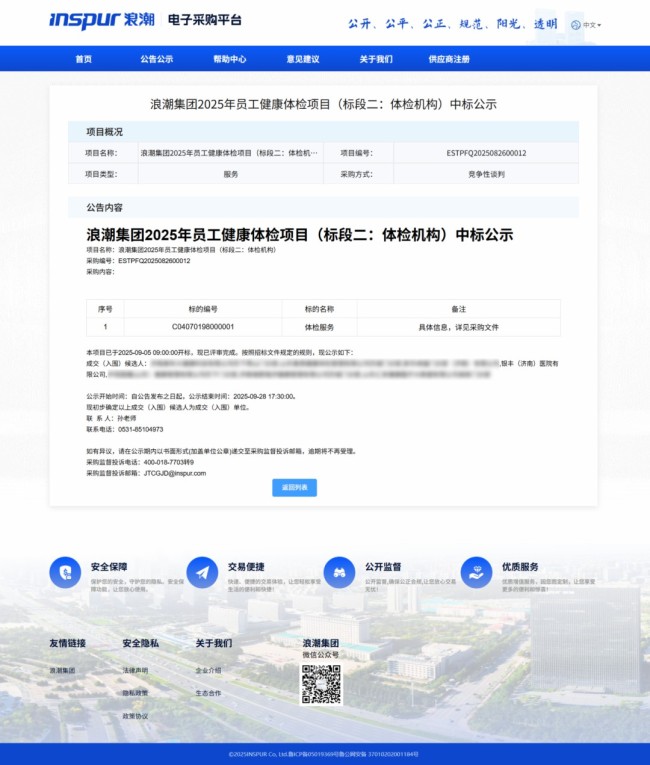Image resolution: width=650 pixels, height=765 pixels.
Task: Click the 竞争性谈判 procurement method value
Action: click(x=486, y=174)
